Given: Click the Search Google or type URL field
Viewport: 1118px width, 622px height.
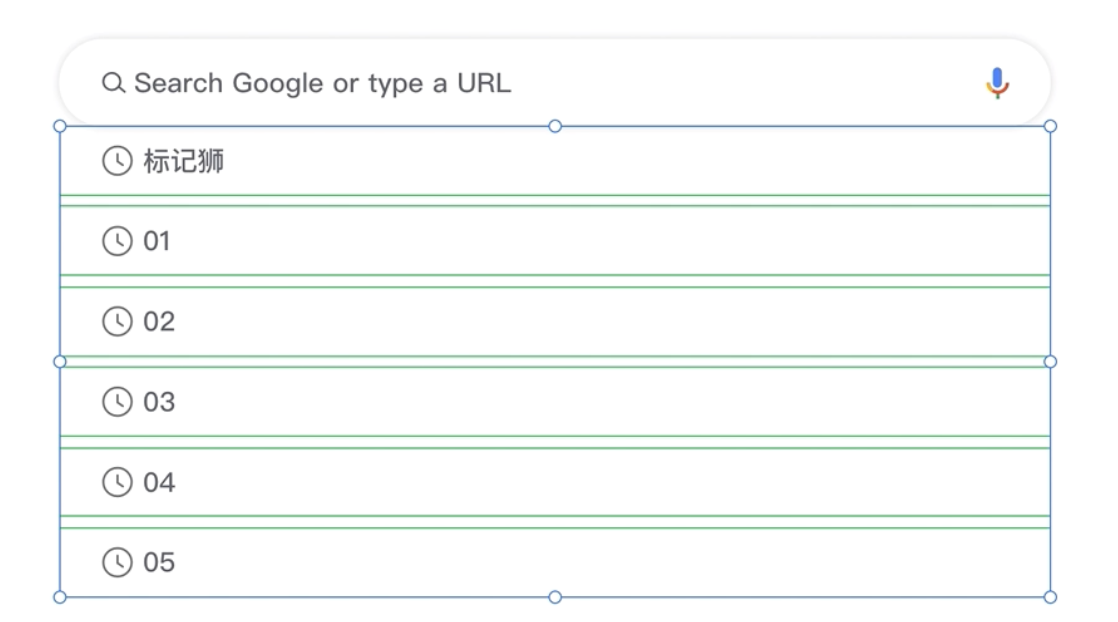Looking at the screenshot, I should (400, 84).
